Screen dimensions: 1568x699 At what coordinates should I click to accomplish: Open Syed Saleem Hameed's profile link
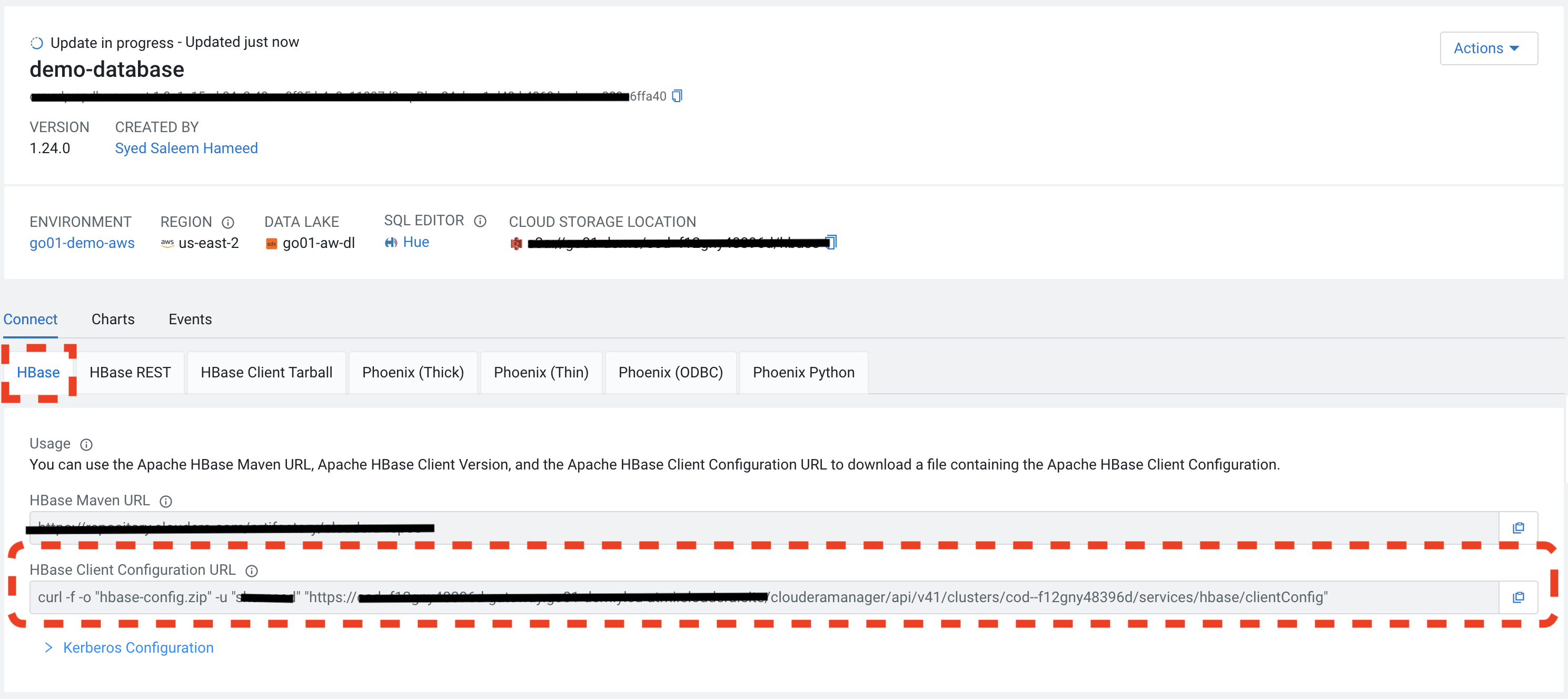(186, 148)
